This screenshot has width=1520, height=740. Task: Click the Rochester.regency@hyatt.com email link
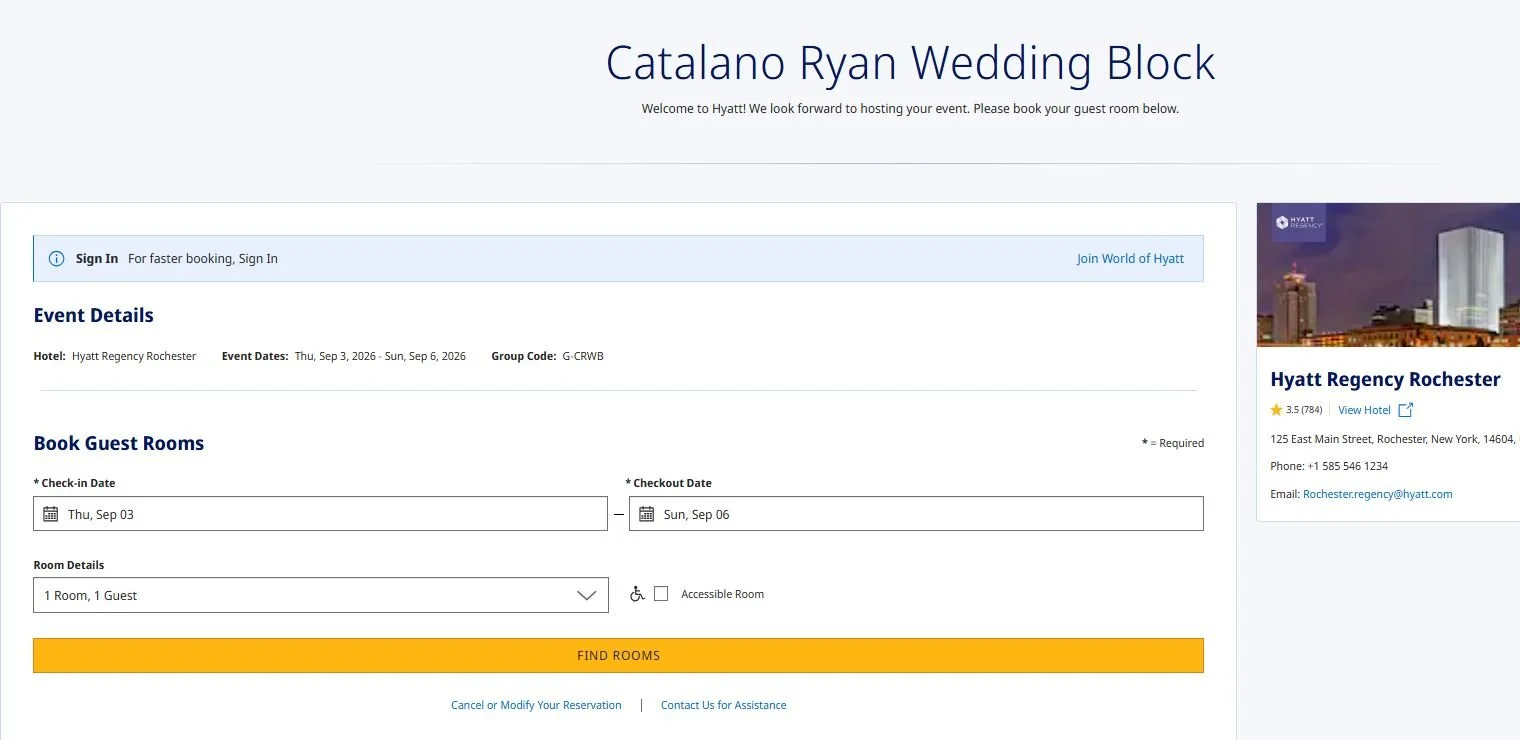1378,494
